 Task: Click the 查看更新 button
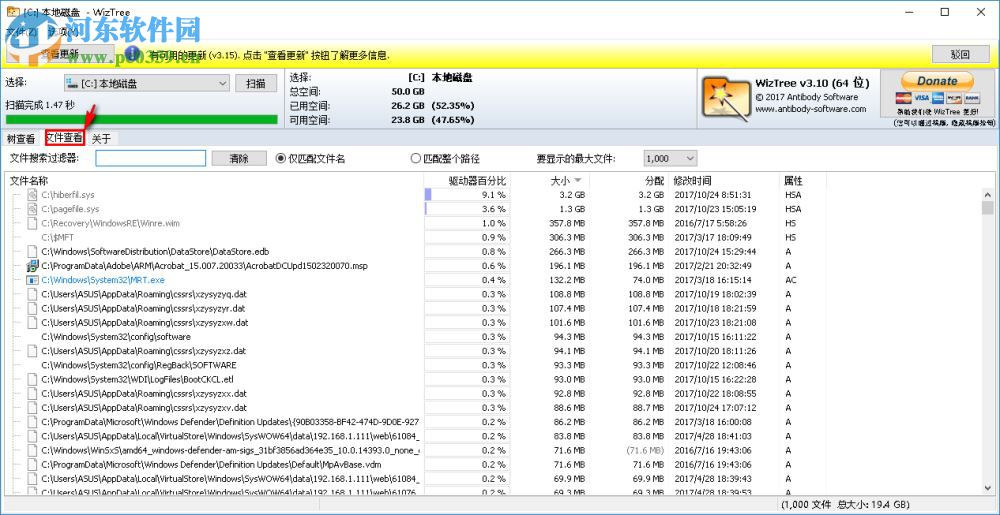[59, 54]
